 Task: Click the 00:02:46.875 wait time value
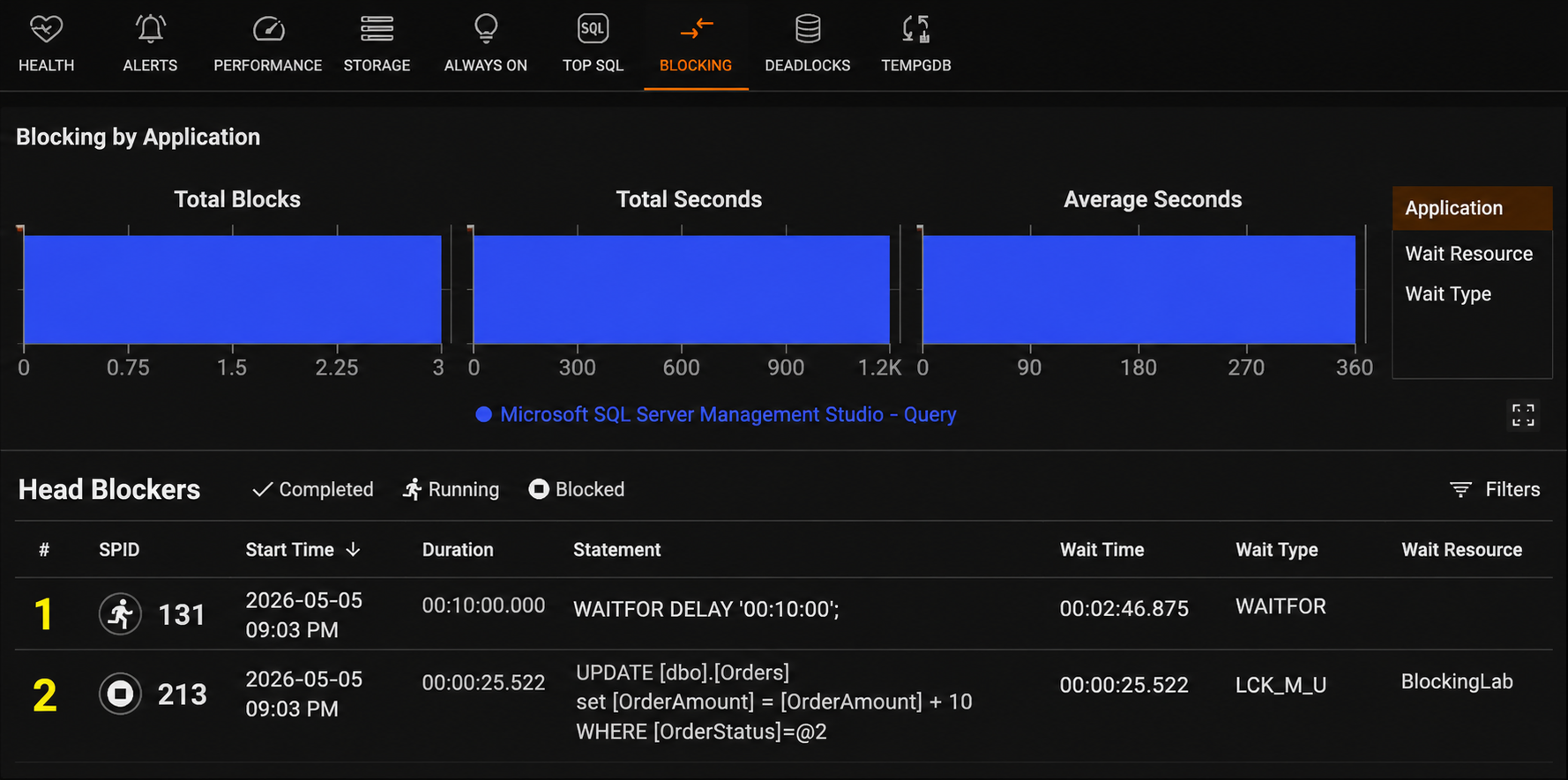pyautogui.click(x=1124, y=608)
